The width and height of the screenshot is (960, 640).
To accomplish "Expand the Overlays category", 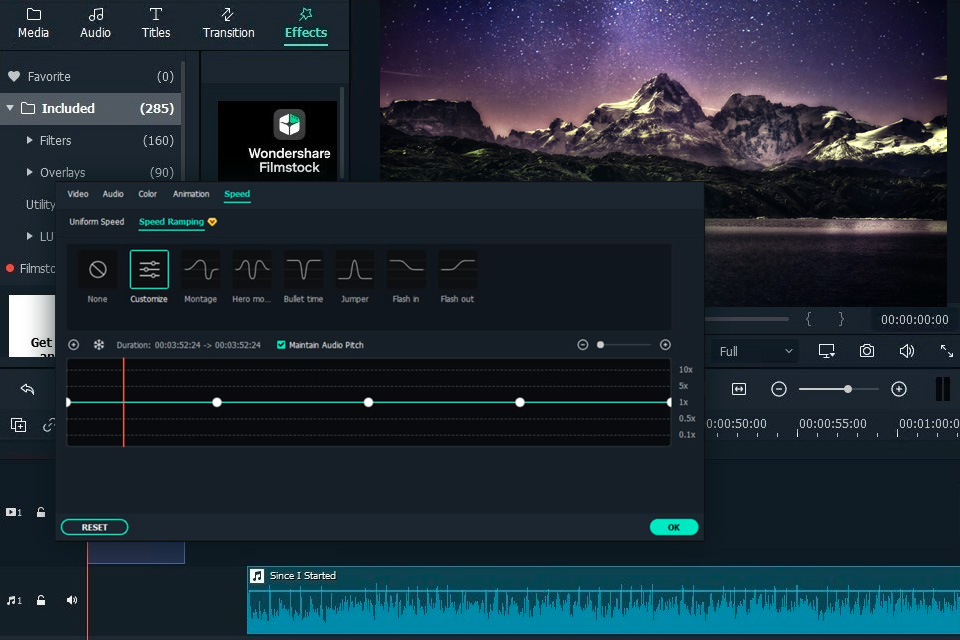I will 29,172.
